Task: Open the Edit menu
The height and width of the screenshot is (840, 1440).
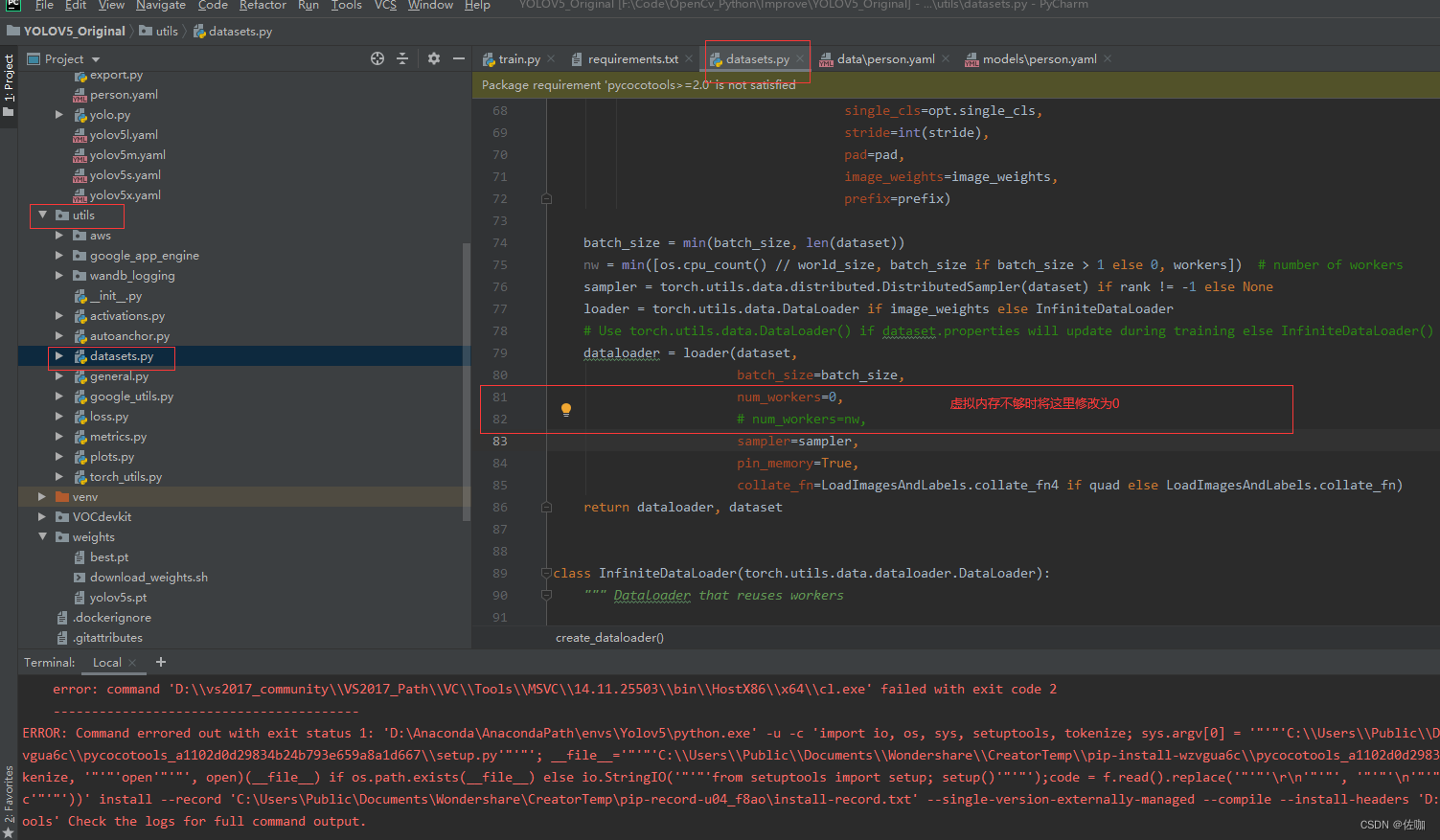Action: 76,5
